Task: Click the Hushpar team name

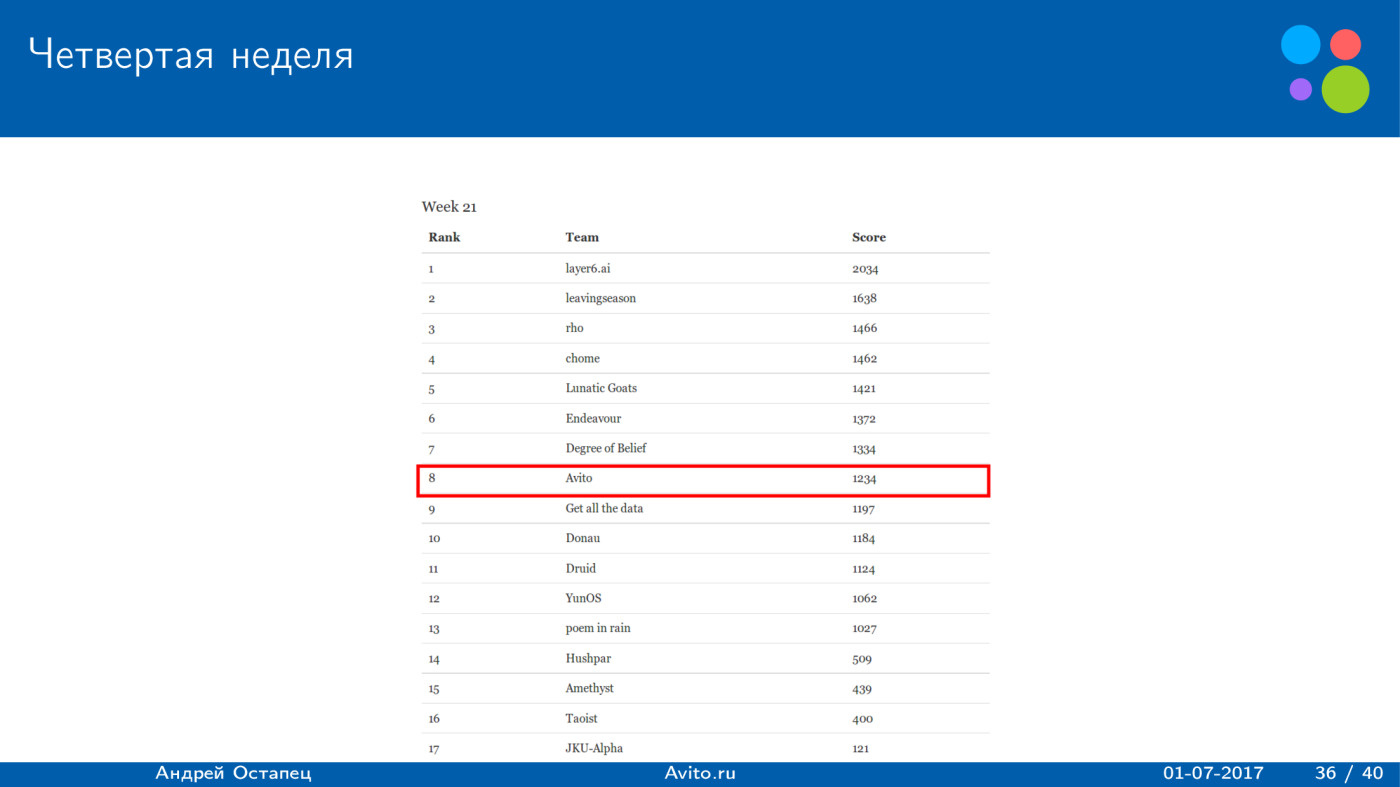Action: pos(588,658)
